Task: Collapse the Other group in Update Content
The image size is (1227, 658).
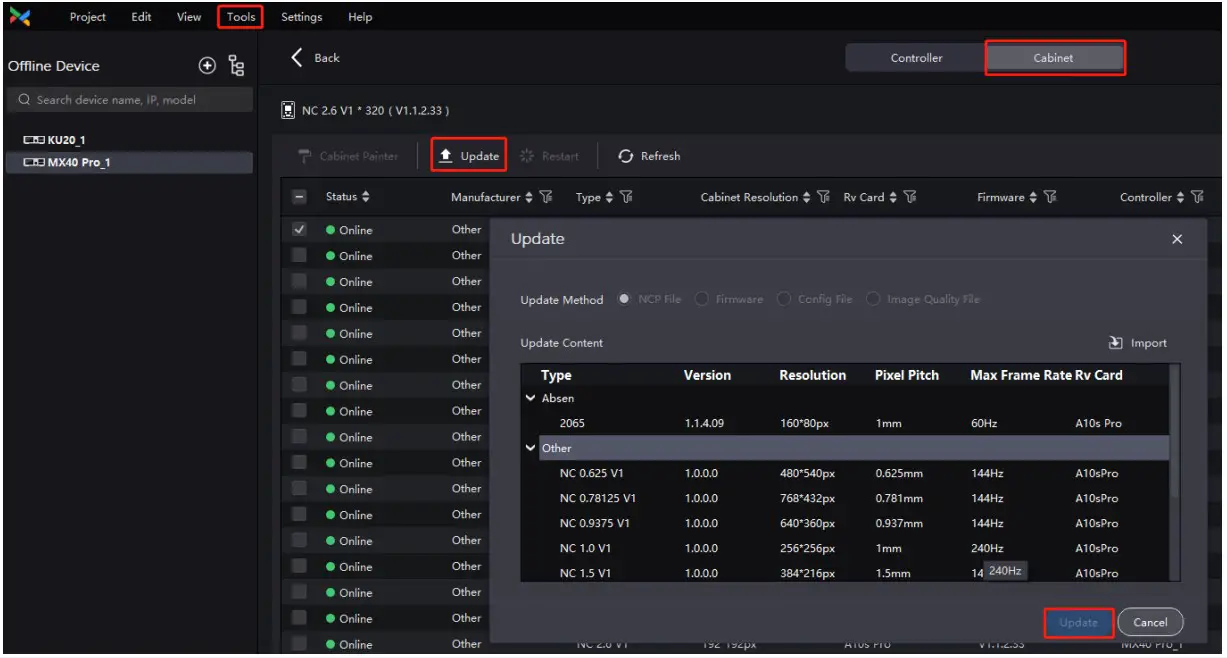Action: click(533, 448)
